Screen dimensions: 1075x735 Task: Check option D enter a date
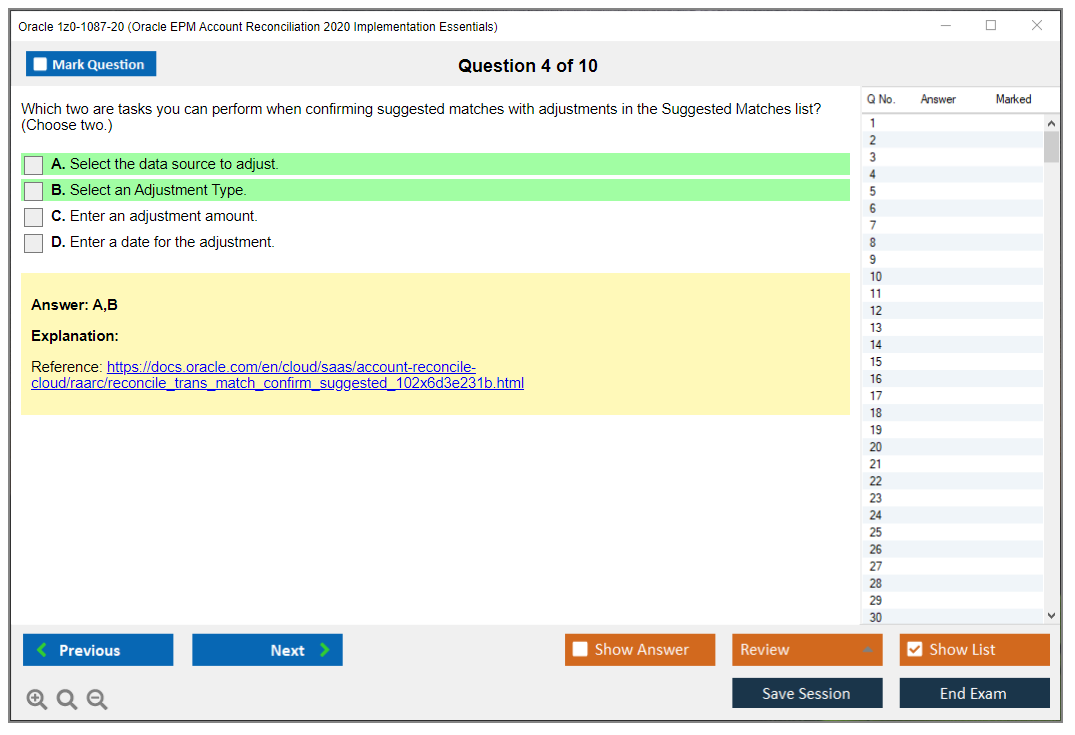(x=33, y=243)
